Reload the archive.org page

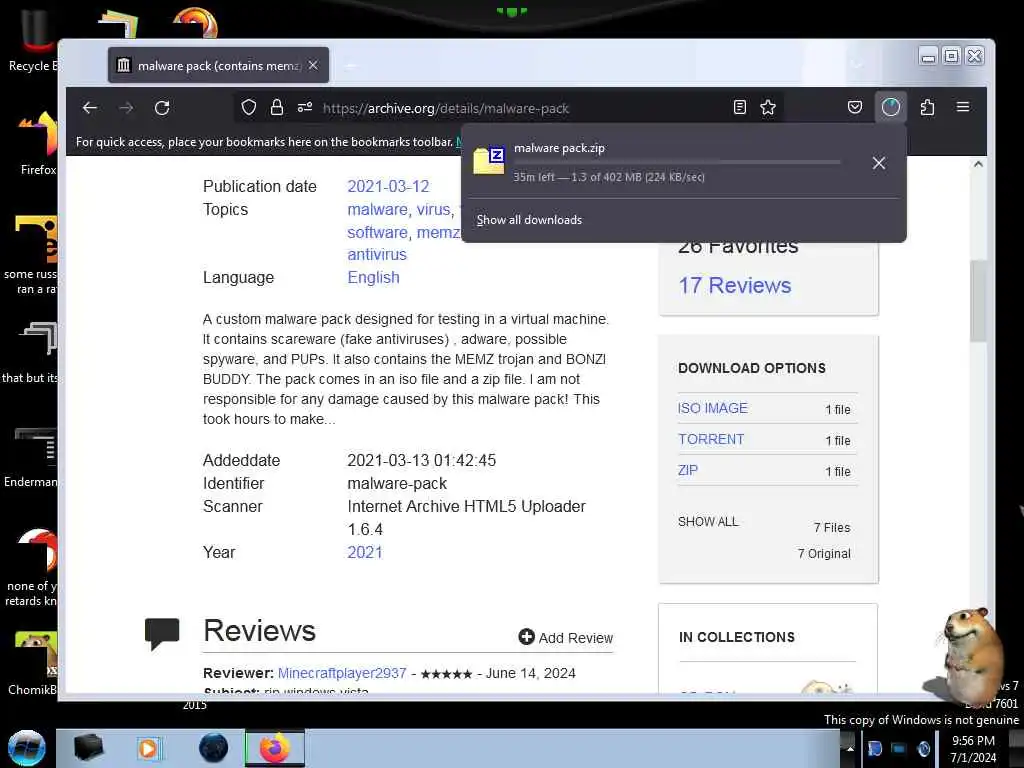(162, 108)
